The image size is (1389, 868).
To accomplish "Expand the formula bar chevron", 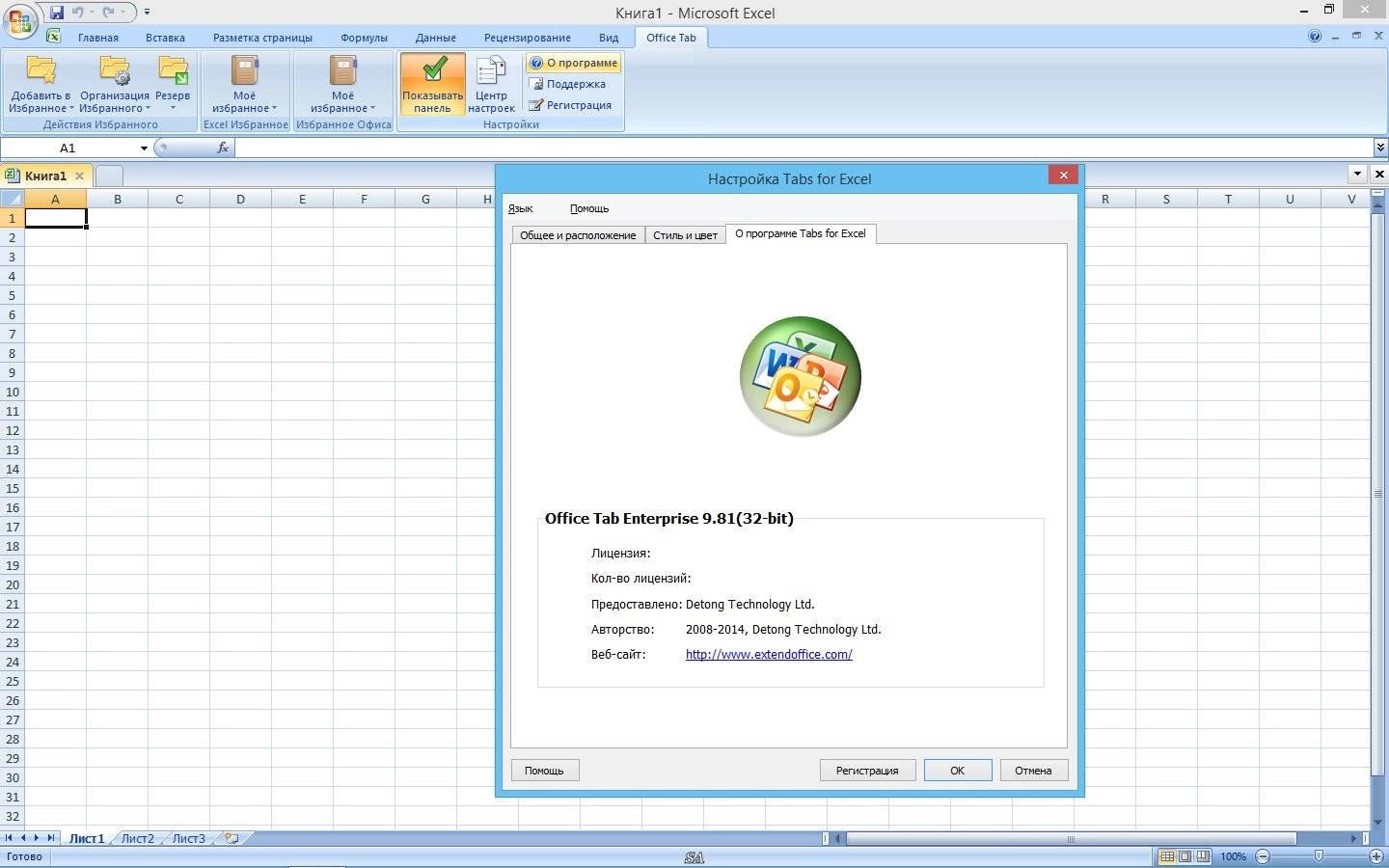I will pyautogui.click(x=1380, y=148).
